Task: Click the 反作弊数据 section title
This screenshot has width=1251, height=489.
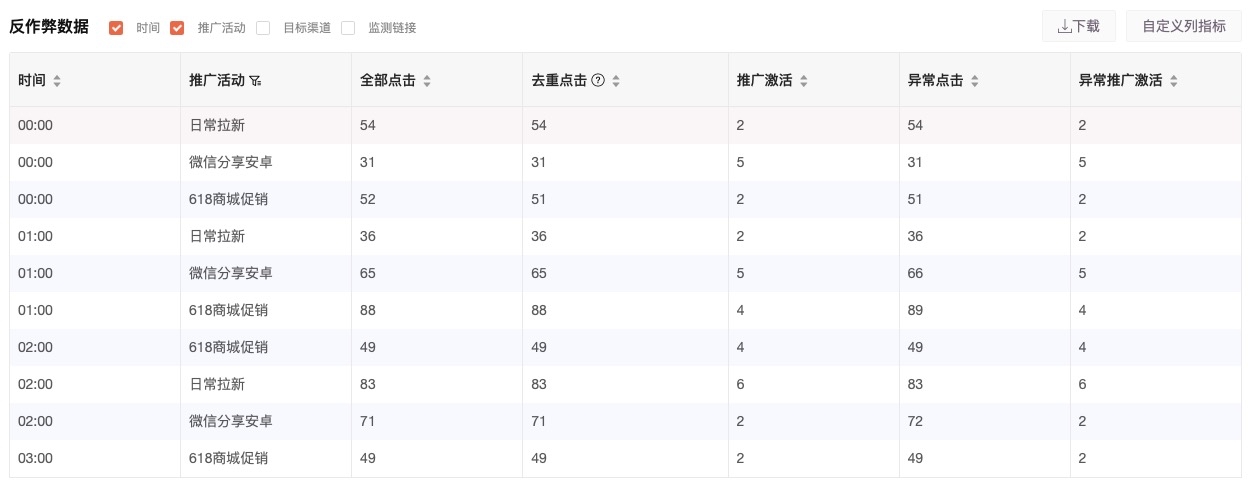Action: pos(49,27)
